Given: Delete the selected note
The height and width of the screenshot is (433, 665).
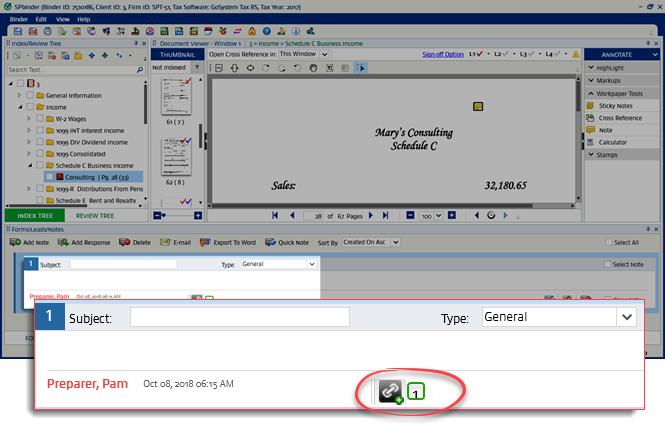Looking at the screenshot, I should coord(135,242).
